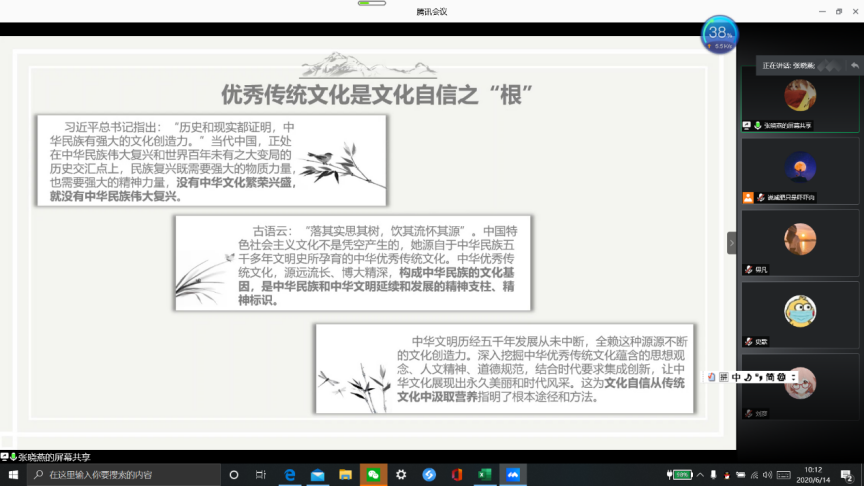Image resolution: width=864 pixels, height=486 pixels.
Task: Click the muted microphone icon of masked duck participant
Action: tap(746, 342)
